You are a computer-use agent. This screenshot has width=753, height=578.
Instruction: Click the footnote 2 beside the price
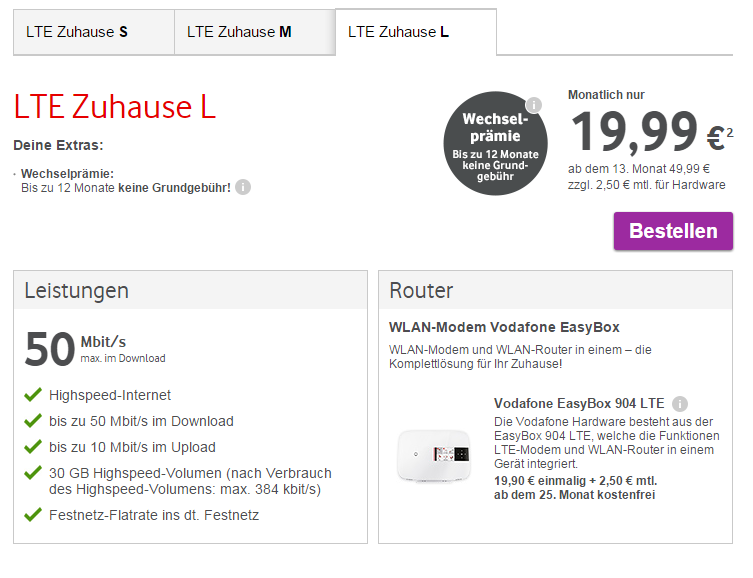730,131
